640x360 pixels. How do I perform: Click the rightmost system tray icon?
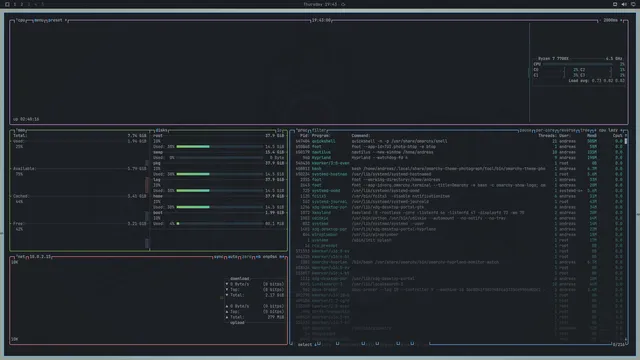coord(633,4)
